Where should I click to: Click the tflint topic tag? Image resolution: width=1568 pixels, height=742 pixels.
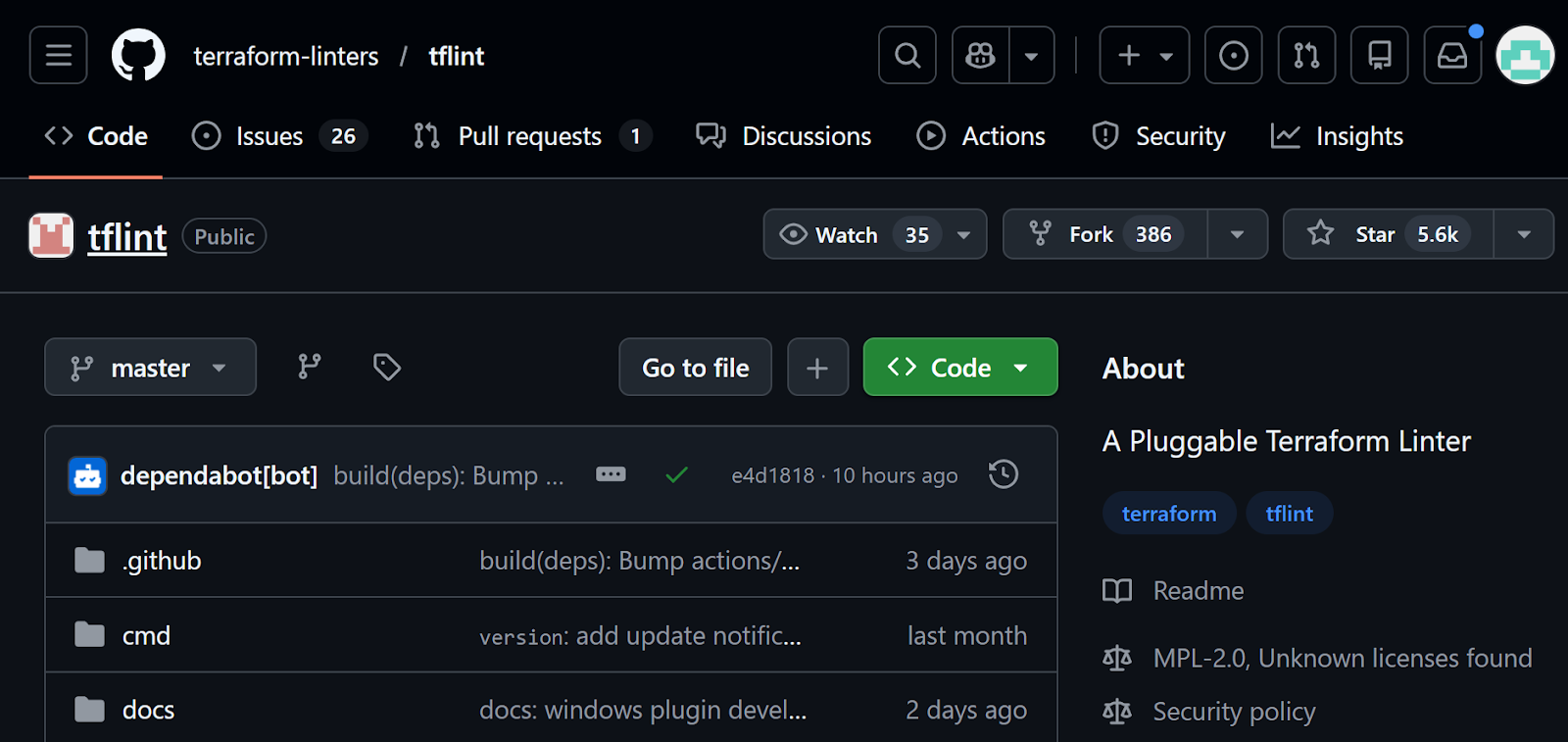(x=1290, y=514)
